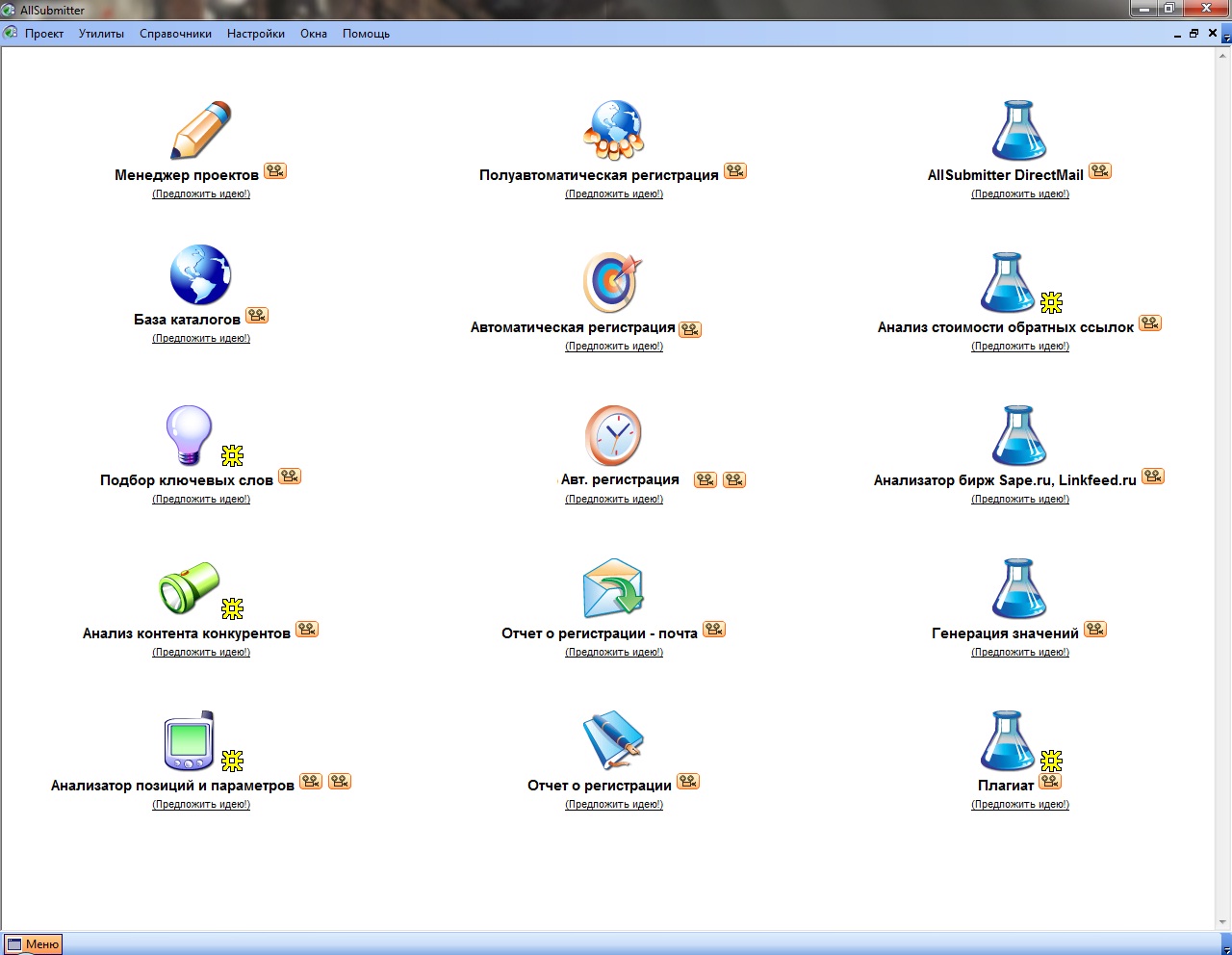Click video icon next to AllSubmitter DirectMail
The height and width of the screenshot is (955, 1232).
pos(1100,171)
